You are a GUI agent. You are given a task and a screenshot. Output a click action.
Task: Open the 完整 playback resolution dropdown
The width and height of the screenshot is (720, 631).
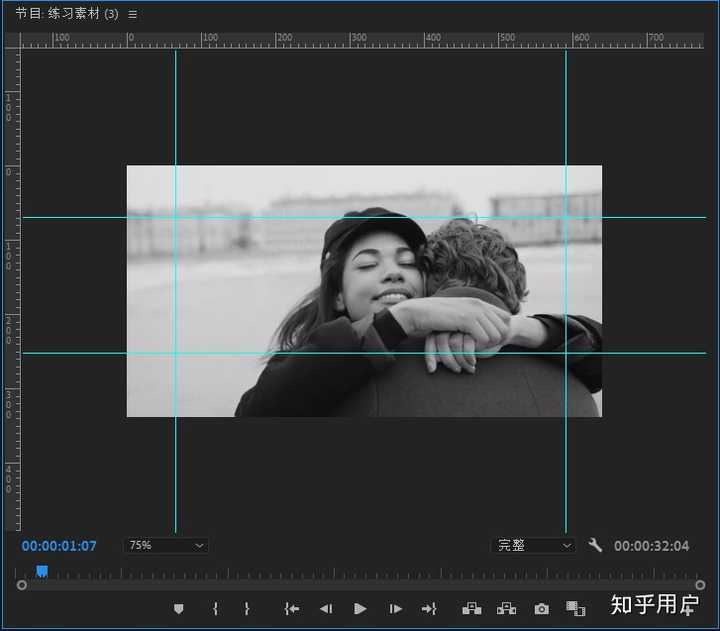coord(534,545)
